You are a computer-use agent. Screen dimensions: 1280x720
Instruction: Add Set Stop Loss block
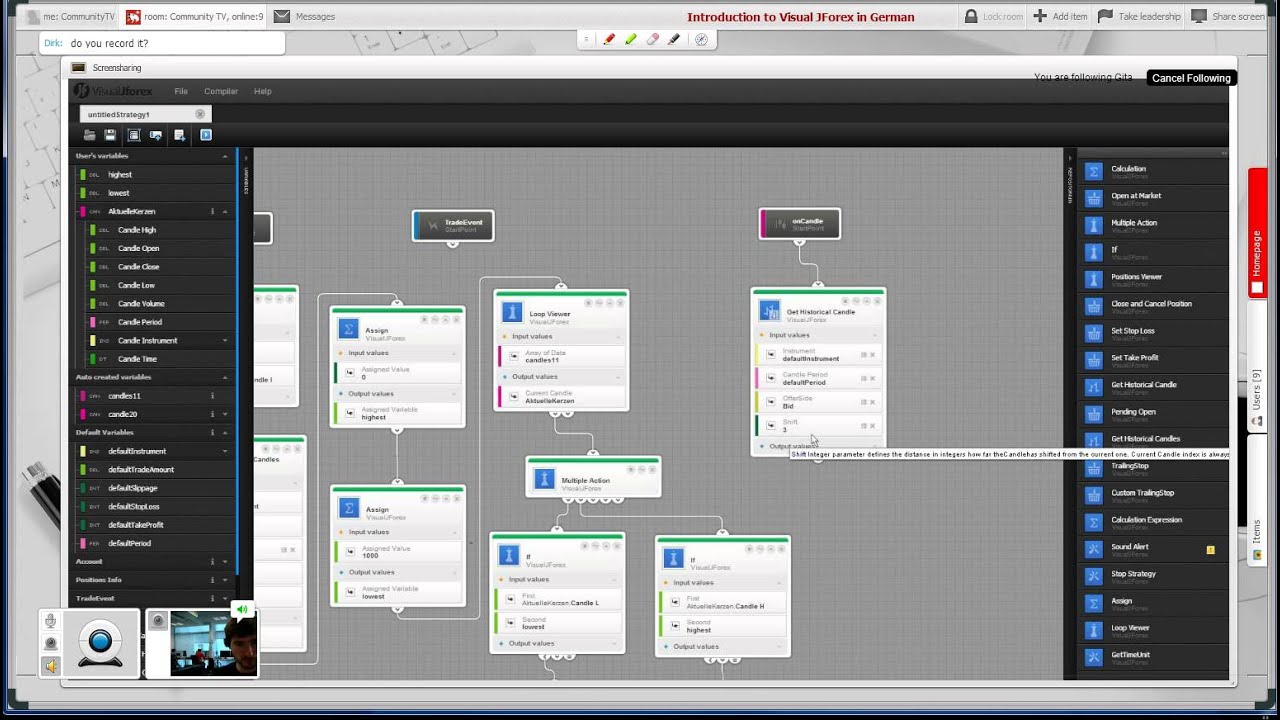[x=1153, y=333]
